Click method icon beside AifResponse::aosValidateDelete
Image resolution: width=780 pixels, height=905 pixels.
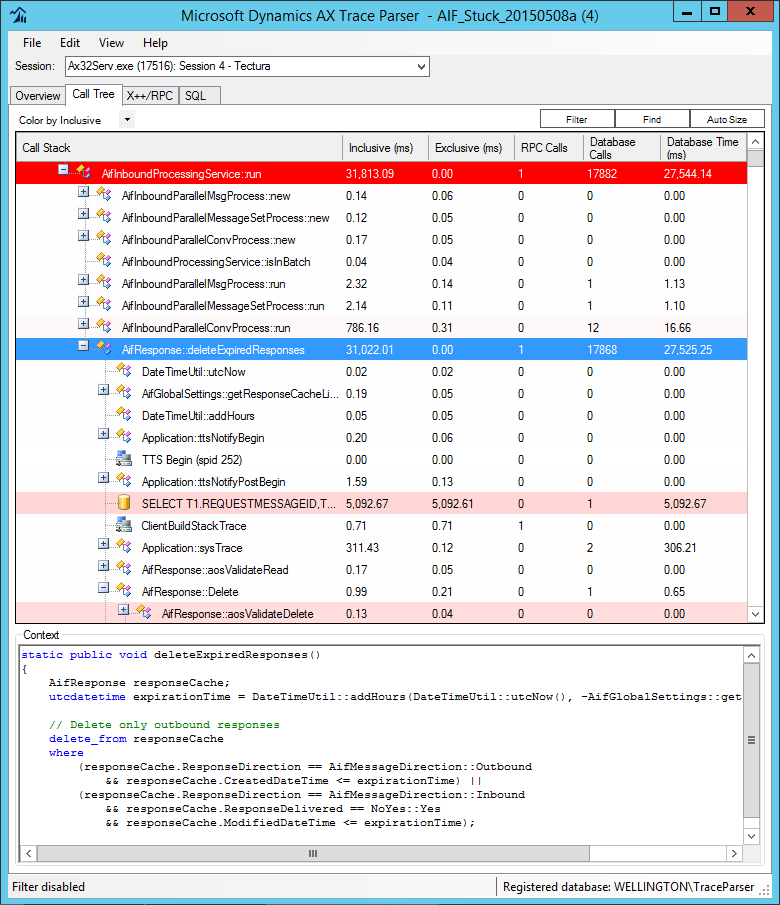(144, 611)
